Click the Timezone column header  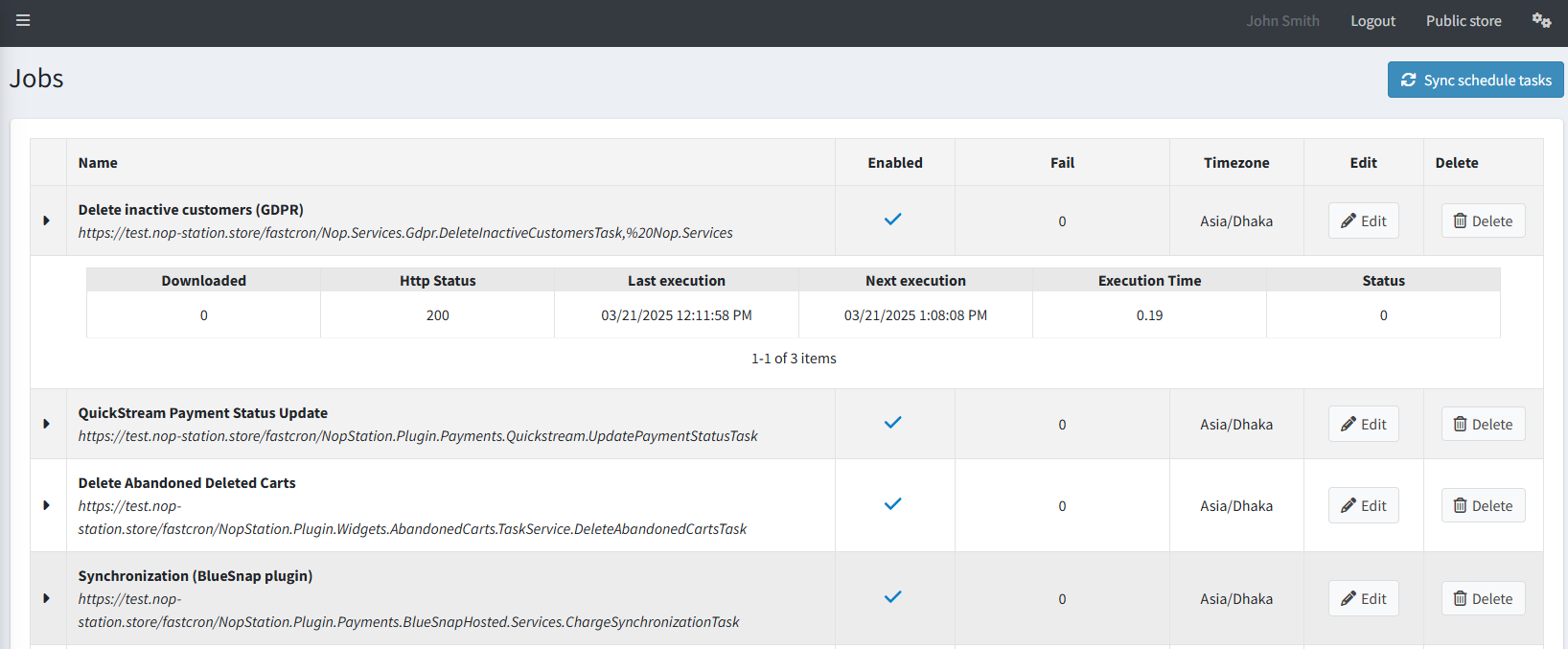[1236, 163]
